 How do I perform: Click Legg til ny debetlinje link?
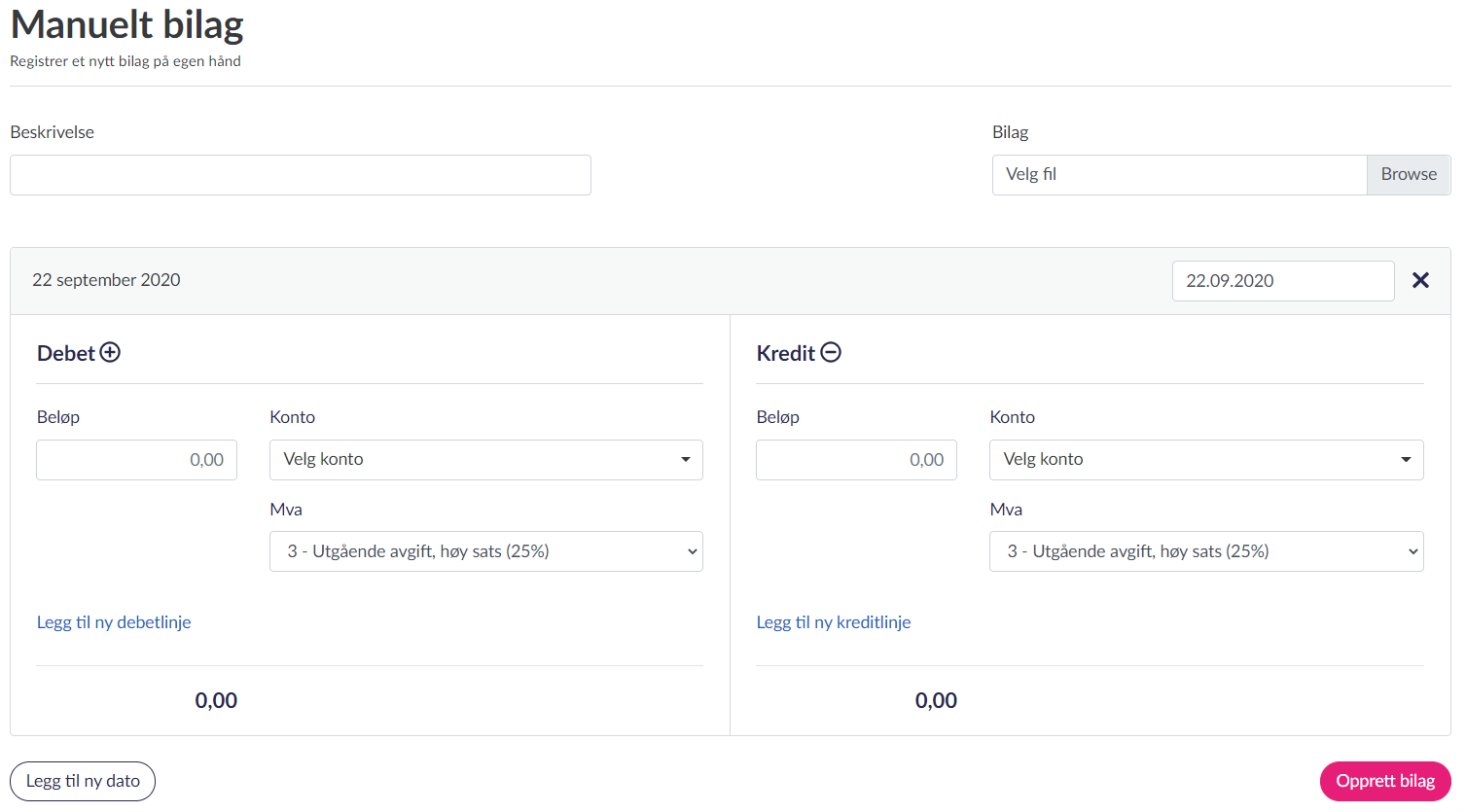pos(114,622)
